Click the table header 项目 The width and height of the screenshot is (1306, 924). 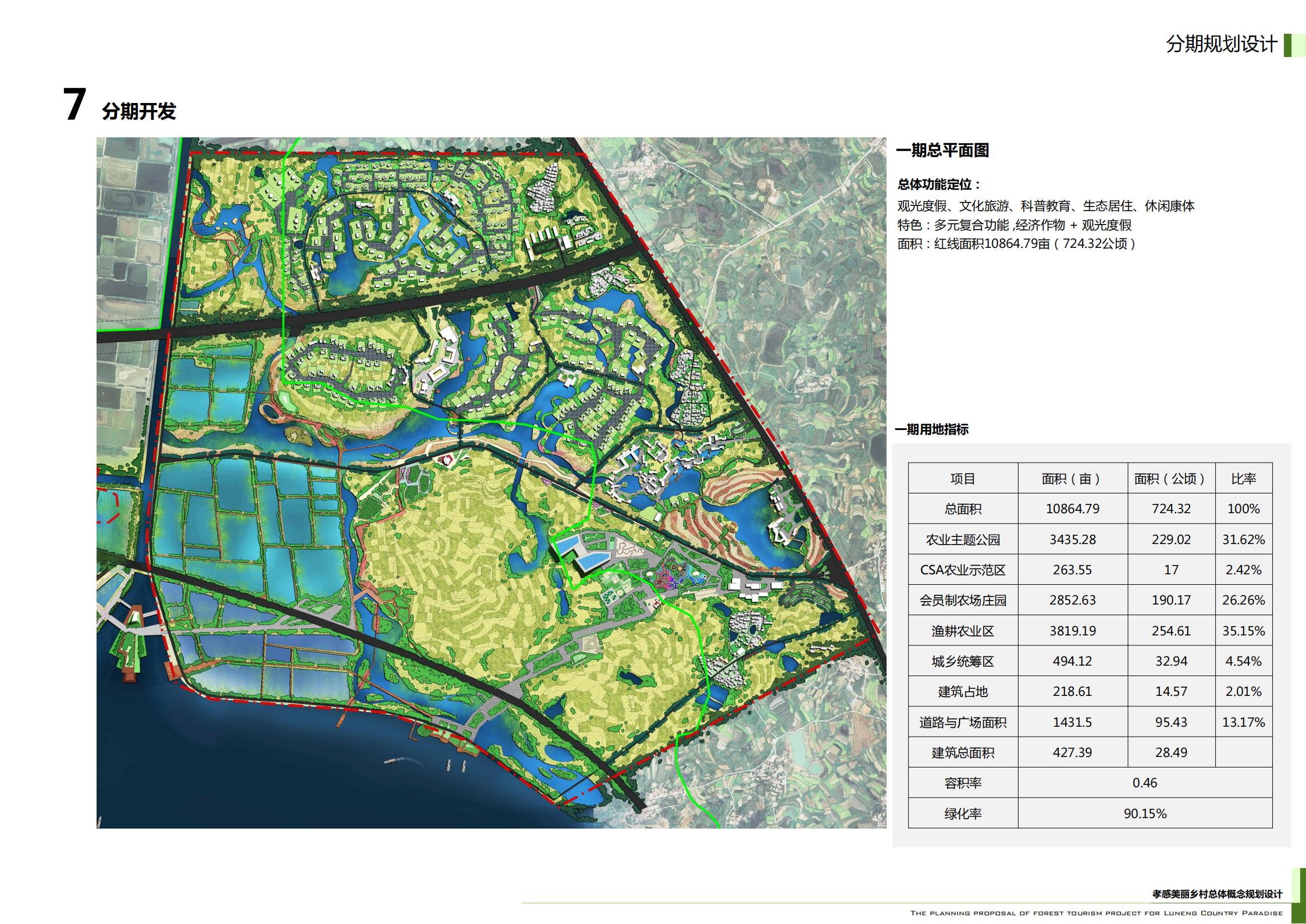coord(963,479)
